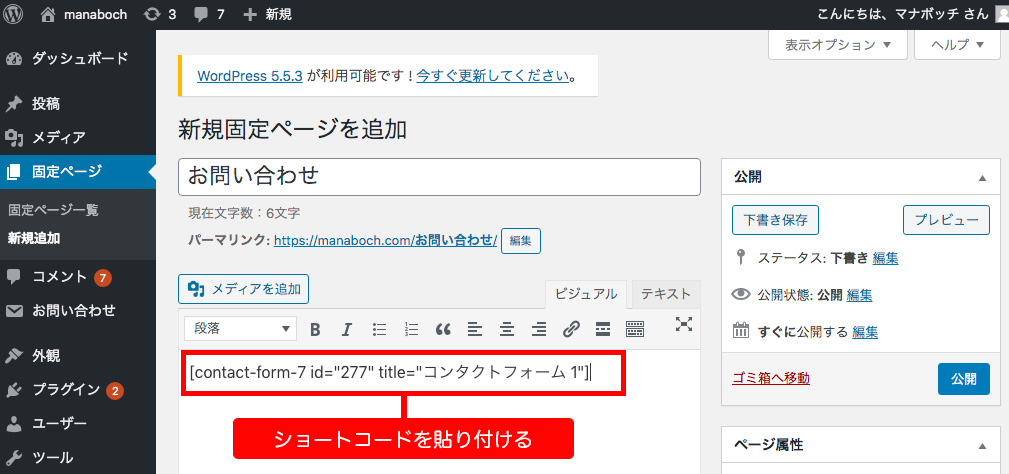The image size is (1009, 474).
Task: Click the WordPress logo in admin bar
Action: 13,14
